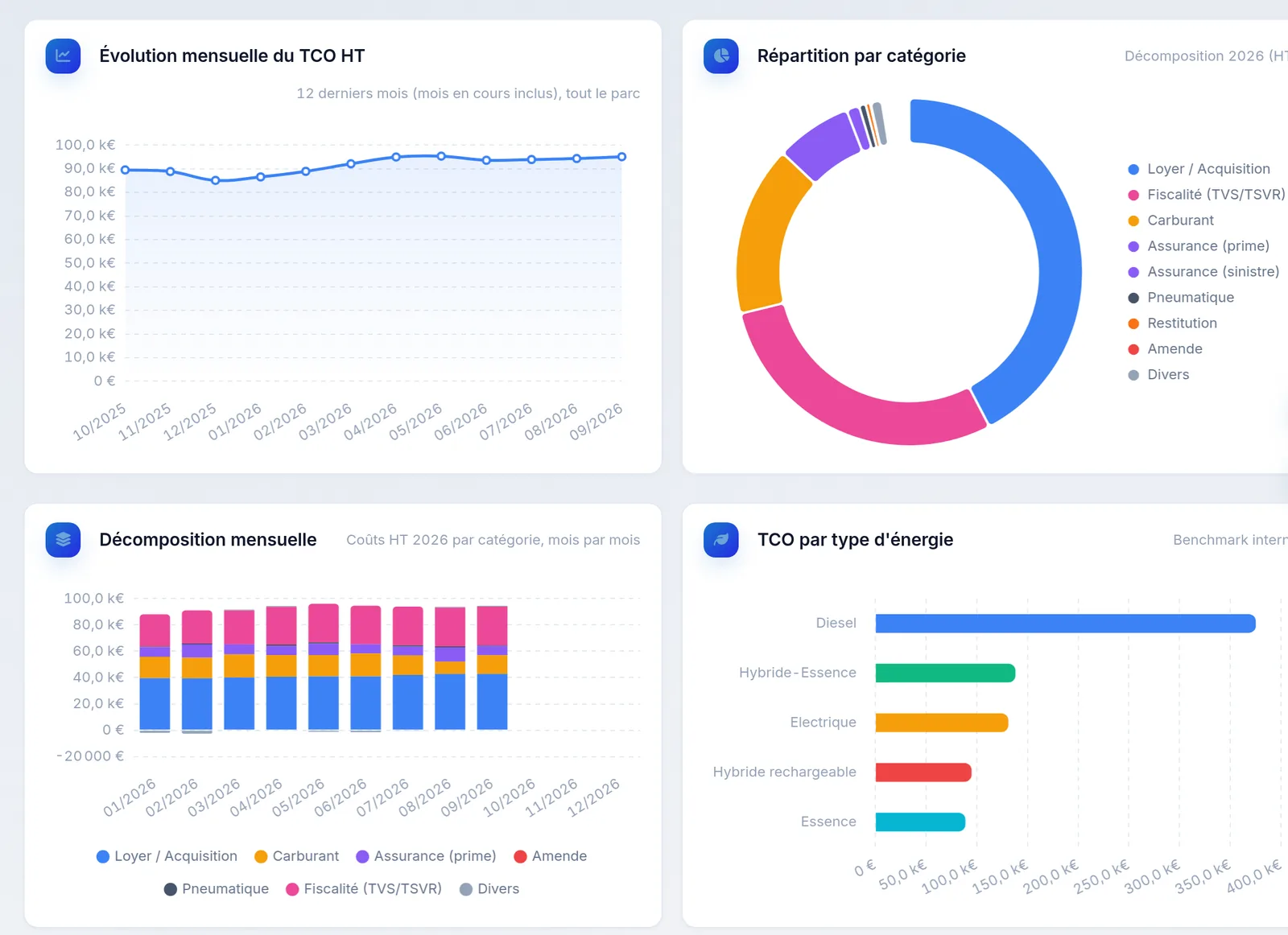Click the green Hybride-Essence bar
This screenshot has height=935, width=1288.
[x=945, y=673]
